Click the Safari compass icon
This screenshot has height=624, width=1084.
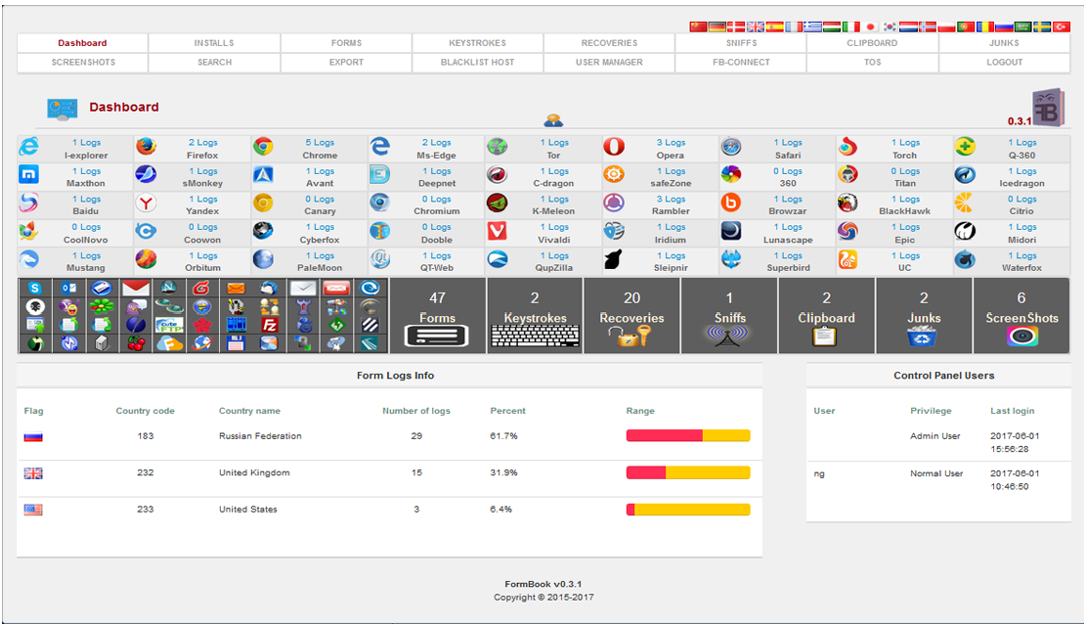[731, 148]
